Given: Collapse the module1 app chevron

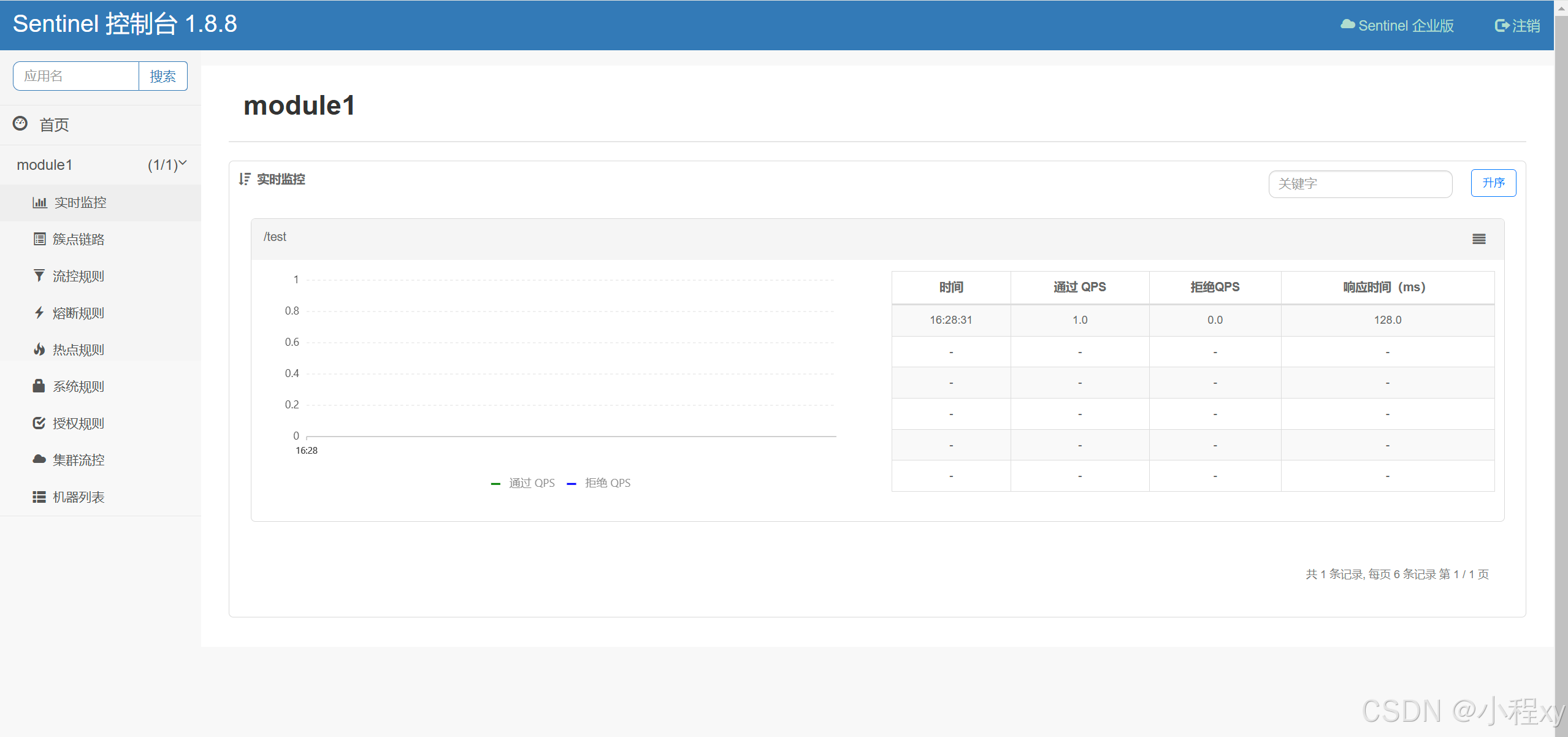Looking at the screenshot, I should click(183, 163).
